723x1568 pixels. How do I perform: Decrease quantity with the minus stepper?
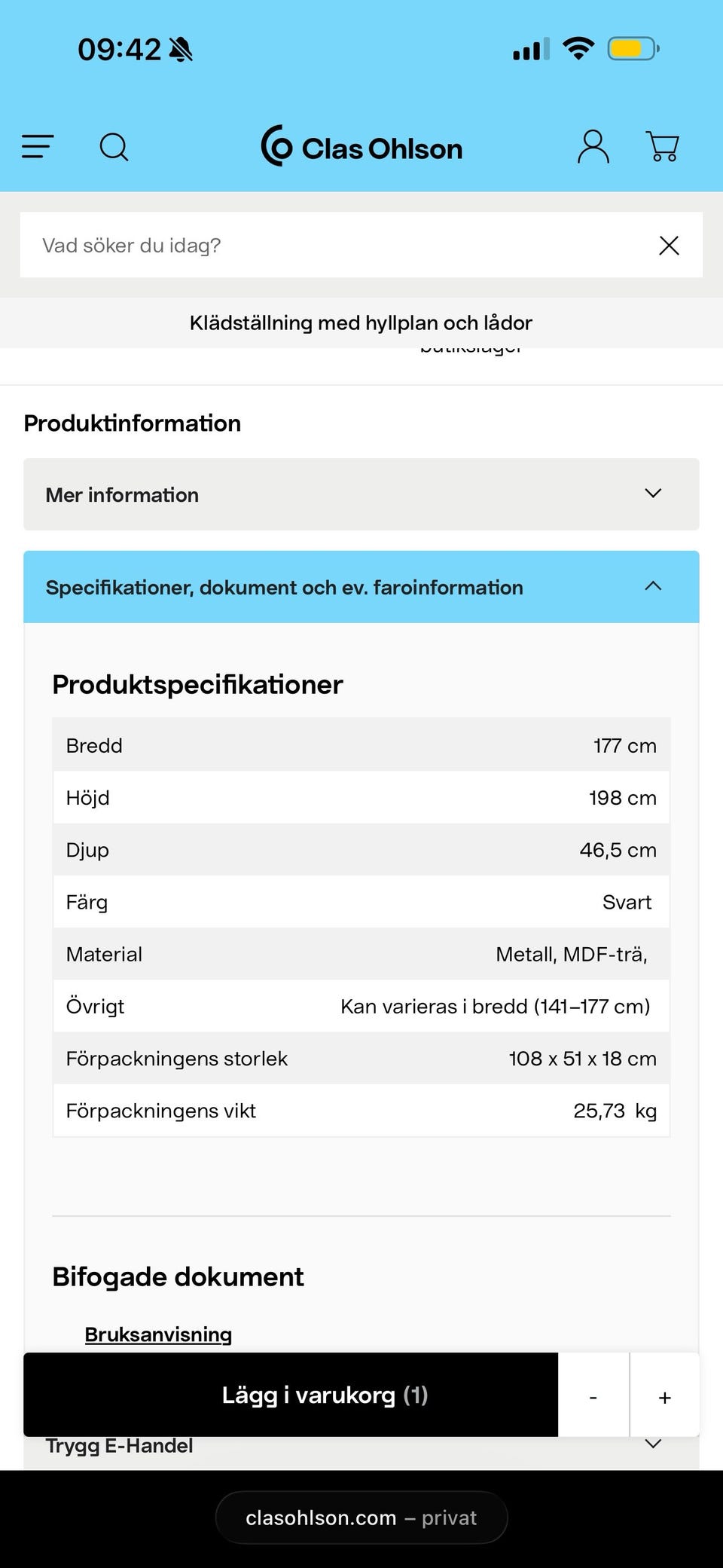593,1396
